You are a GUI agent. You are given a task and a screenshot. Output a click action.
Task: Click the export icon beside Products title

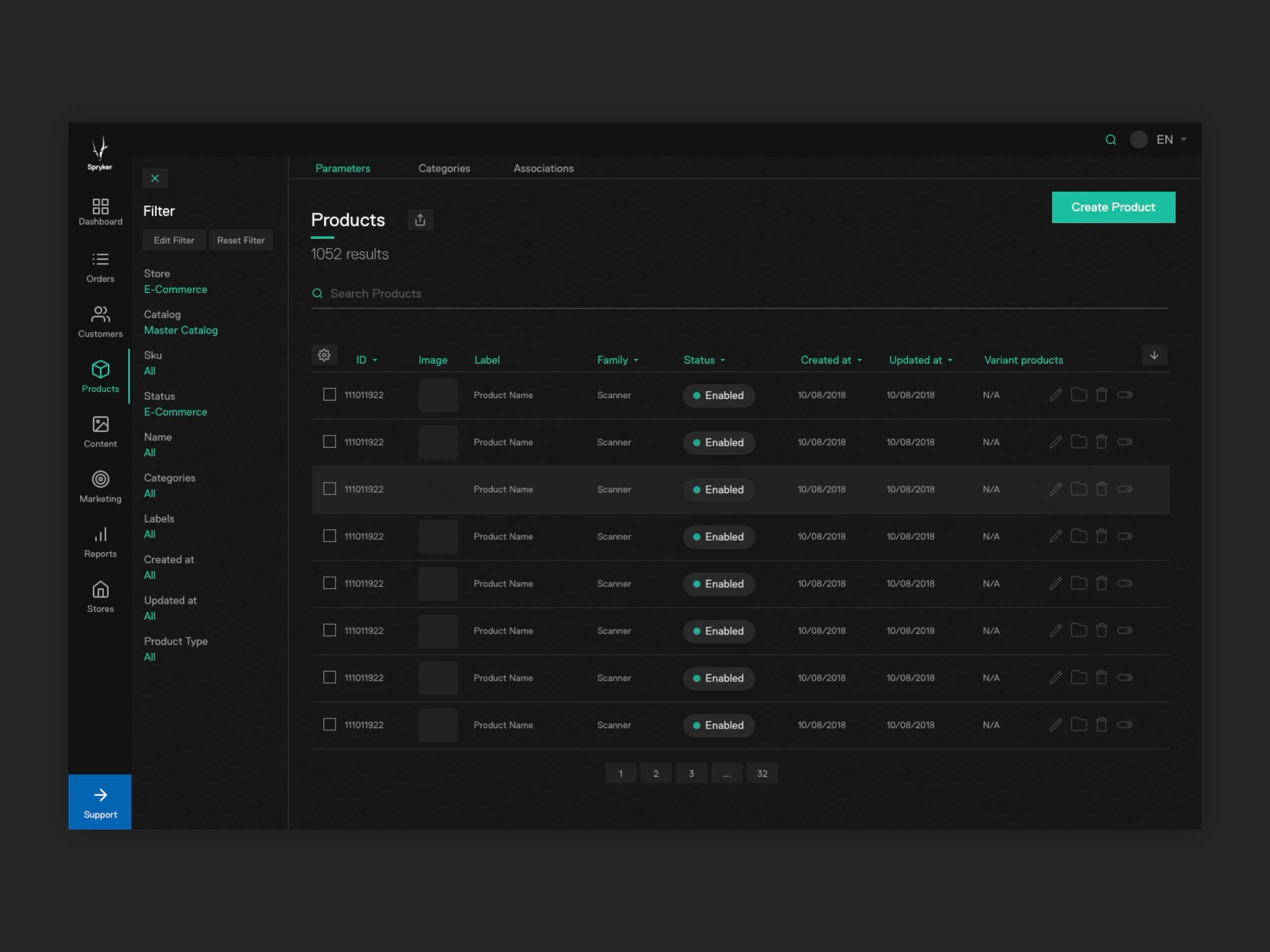pos(420,220)
